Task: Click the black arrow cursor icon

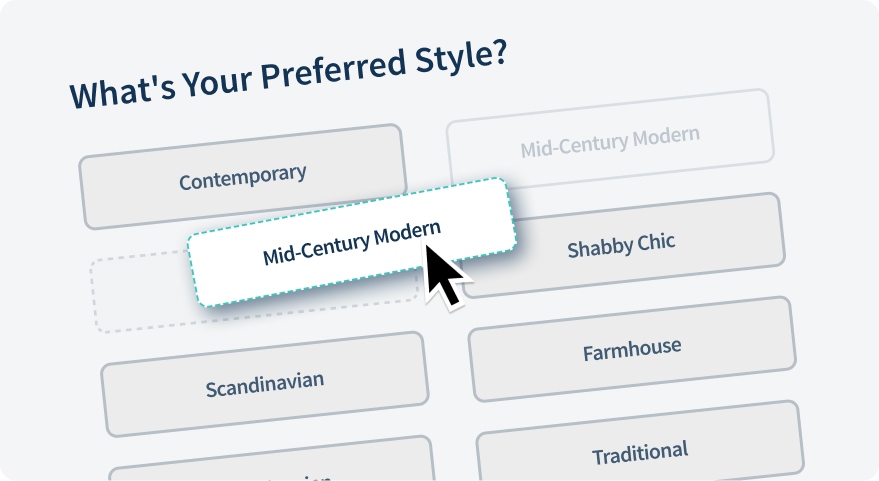Action: click(x=444, y=273)
